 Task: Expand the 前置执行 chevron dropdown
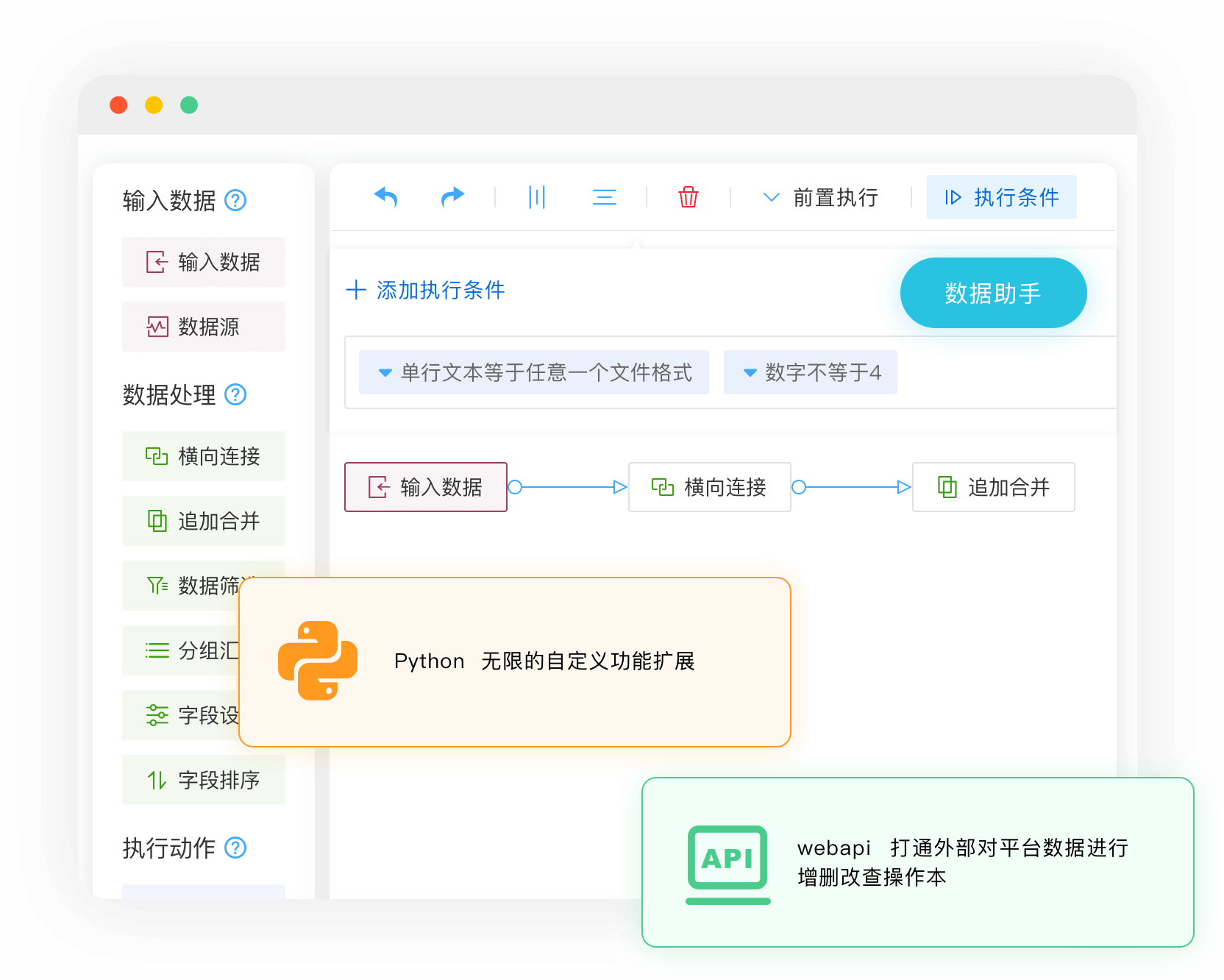769,197
